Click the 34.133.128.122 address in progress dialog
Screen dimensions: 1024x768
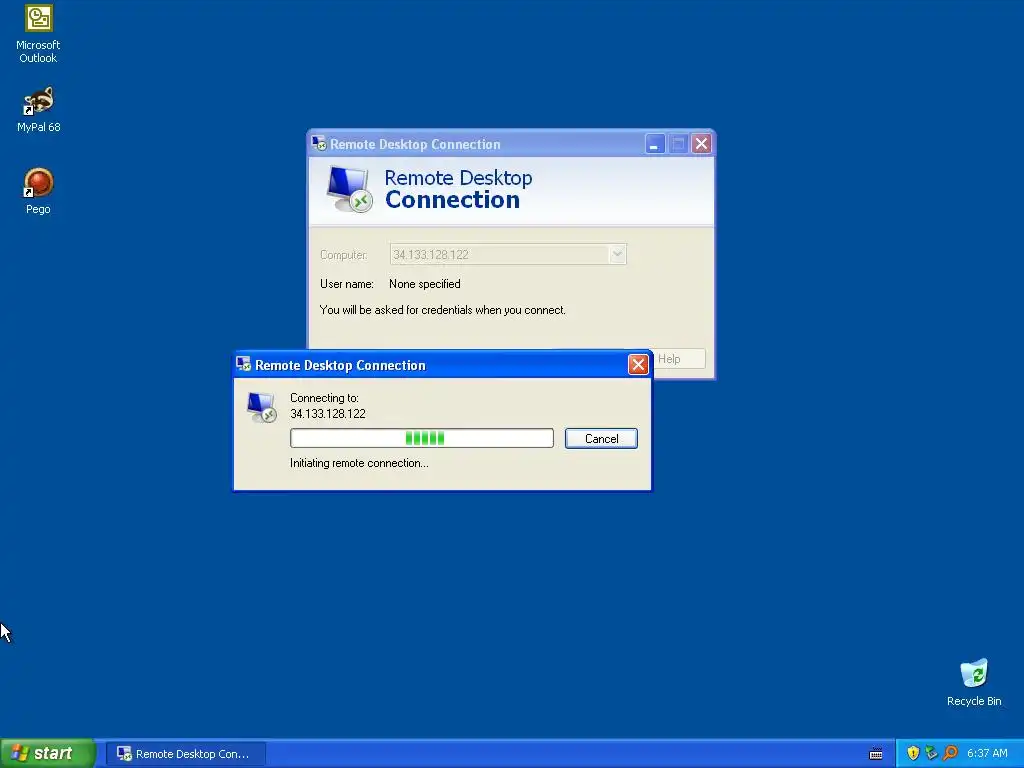point(328,414)
